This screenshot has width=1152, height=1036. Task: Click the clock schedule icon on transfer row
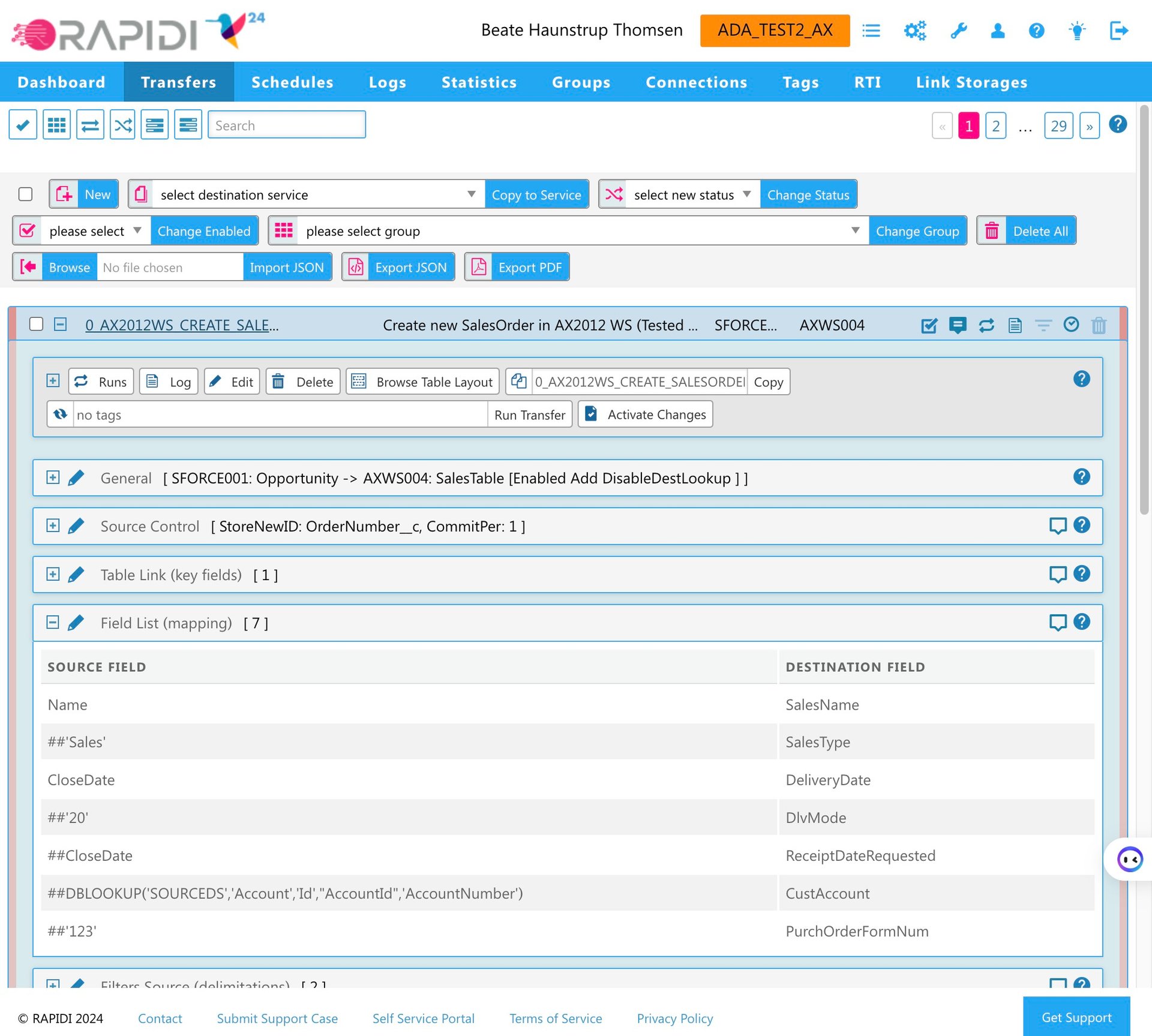(1071, 325)
